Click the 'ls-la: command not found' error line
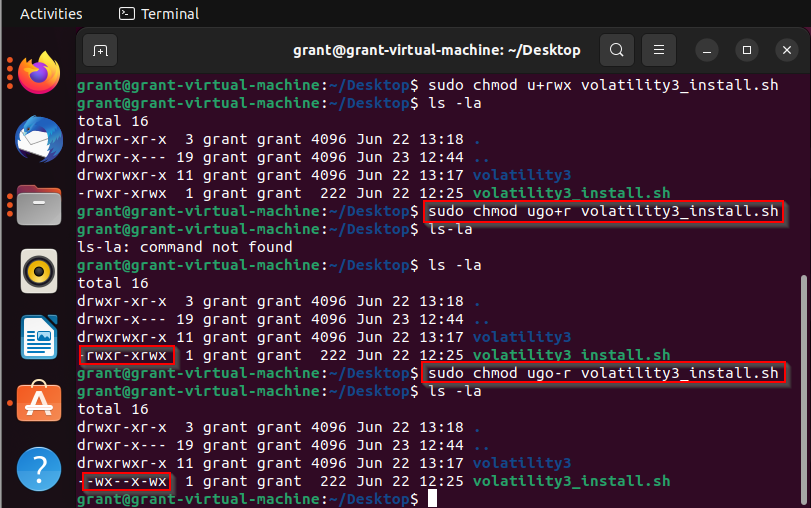Screen dimensions: 811x508 click(185, 247)
